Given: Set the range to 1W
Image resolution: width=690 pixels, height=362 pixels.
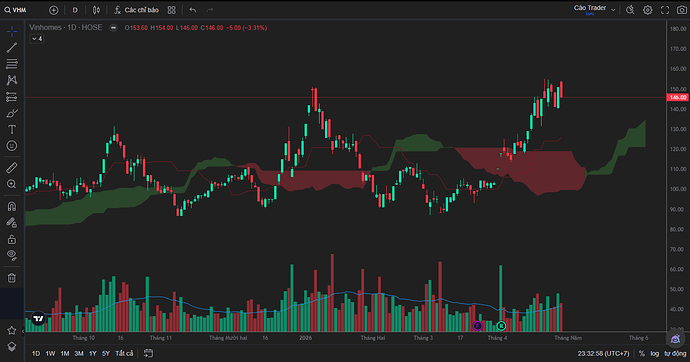Looking at the screenshot, I should point(50,353).
